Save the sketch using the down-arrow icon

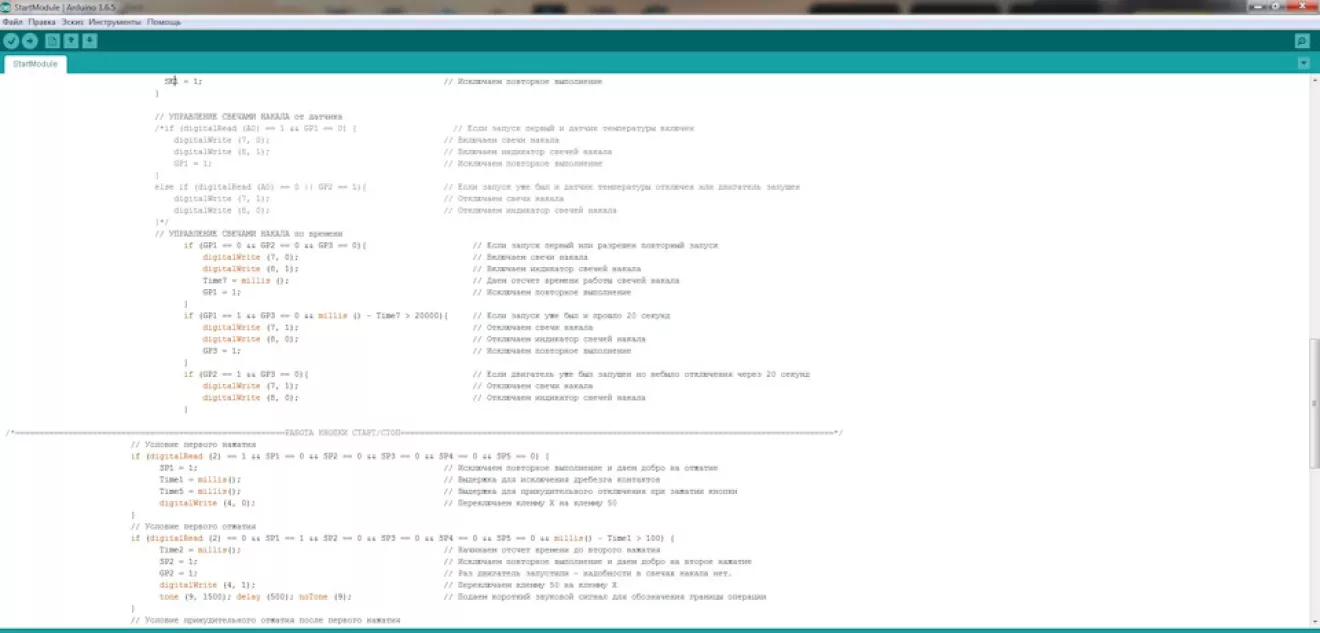90,41
